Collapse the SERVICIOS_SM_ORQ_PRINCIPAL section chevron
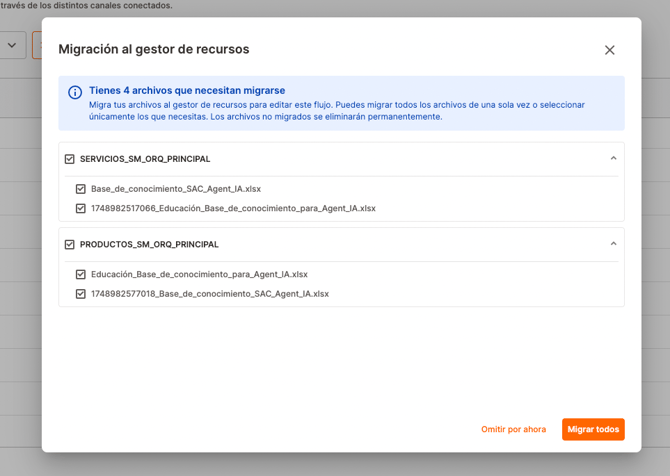The image size is (670, 476). coord(613,158)
